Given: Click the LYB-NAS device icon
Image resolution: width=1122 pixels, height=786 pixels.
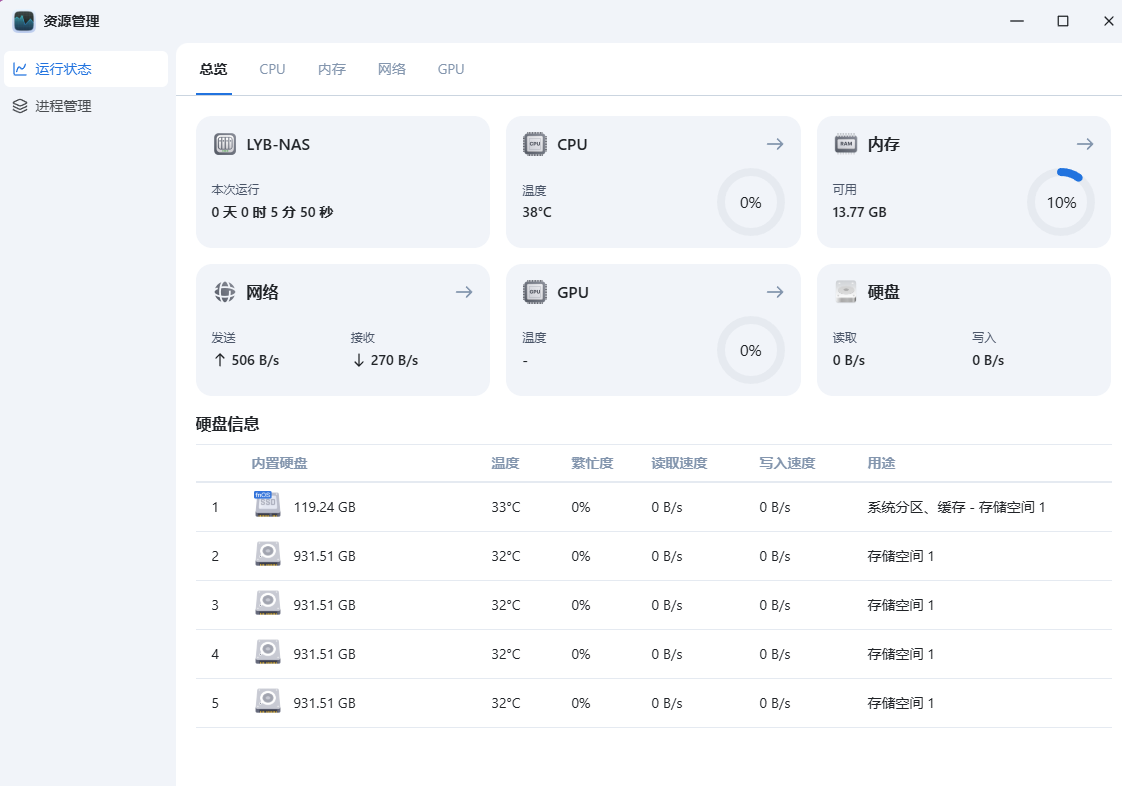Looking at the screenshot, I should [x=225, y=144].
